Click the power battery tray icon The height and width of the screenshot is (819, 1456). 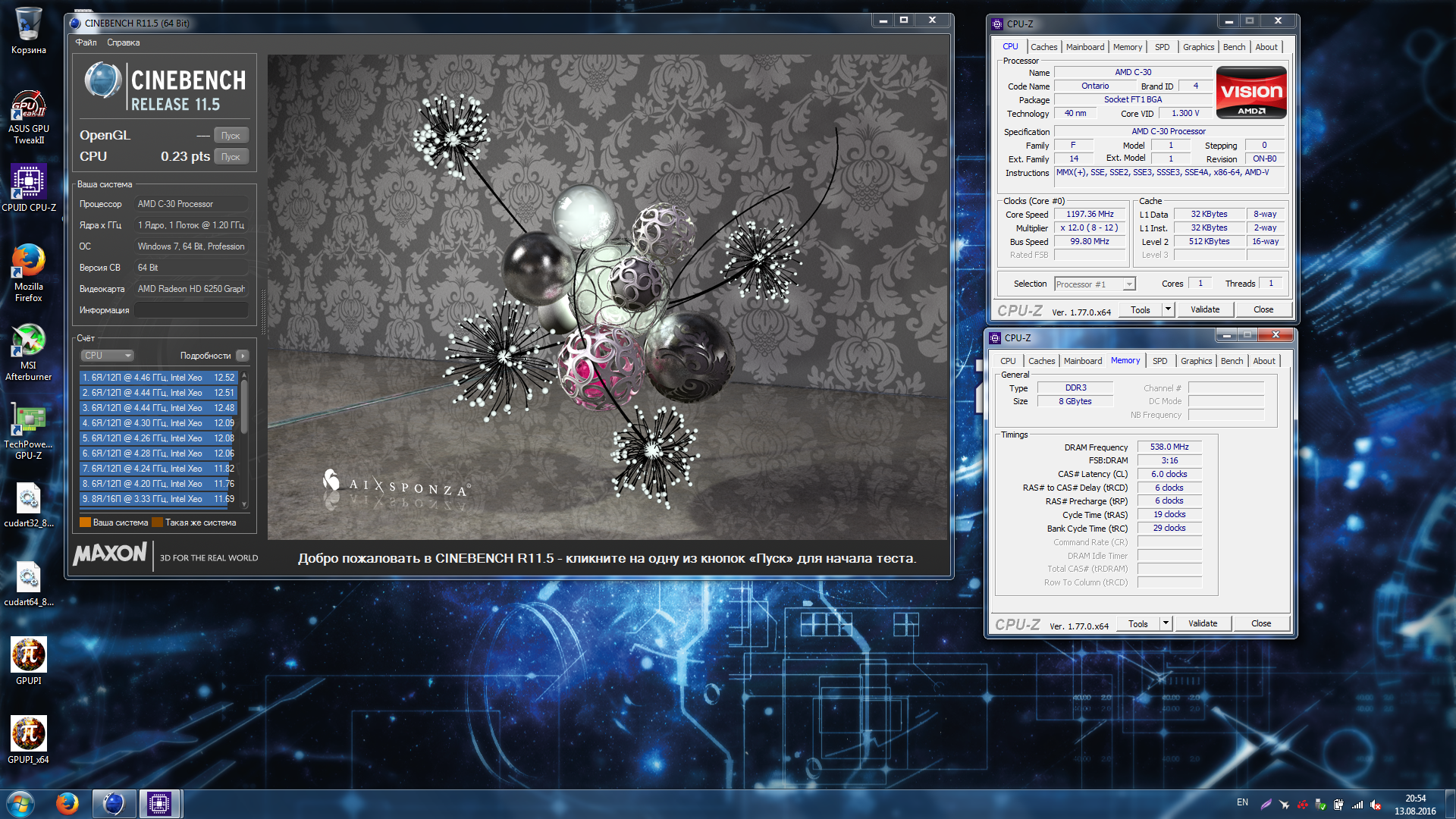[1339, 805]
